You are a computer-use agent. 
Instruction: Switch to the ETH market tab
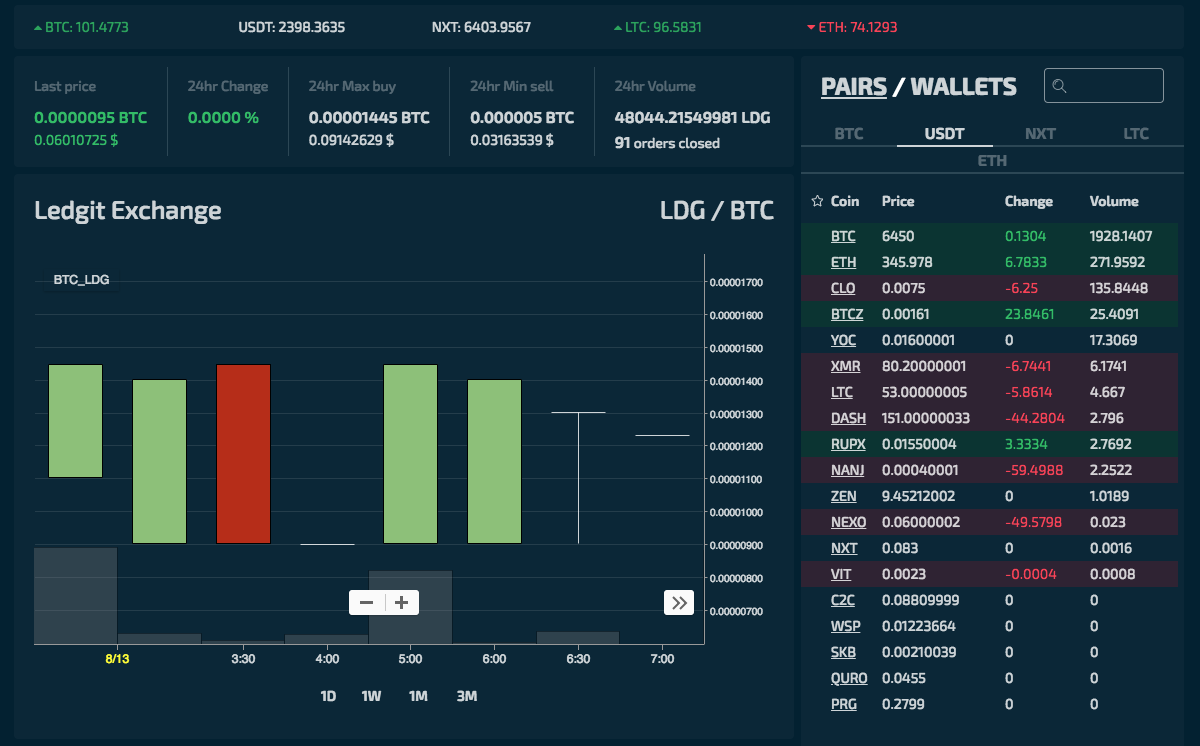992,160
